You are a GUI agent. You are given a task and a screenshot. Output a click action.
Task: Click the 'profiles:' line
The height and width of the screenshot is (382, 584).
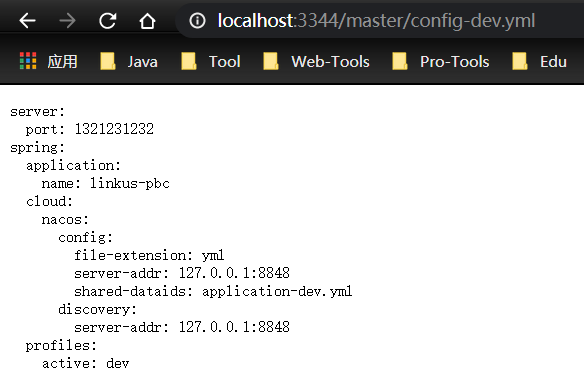point(61,346)
